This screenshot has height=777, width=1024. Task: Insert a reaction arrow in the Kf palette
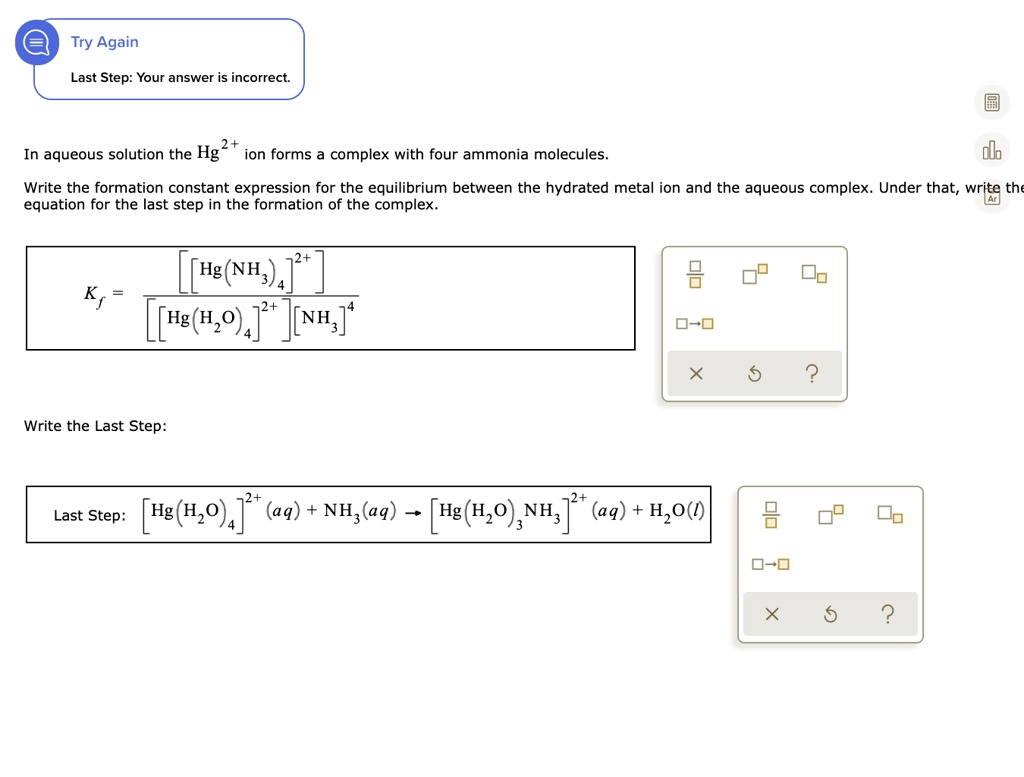696,323
